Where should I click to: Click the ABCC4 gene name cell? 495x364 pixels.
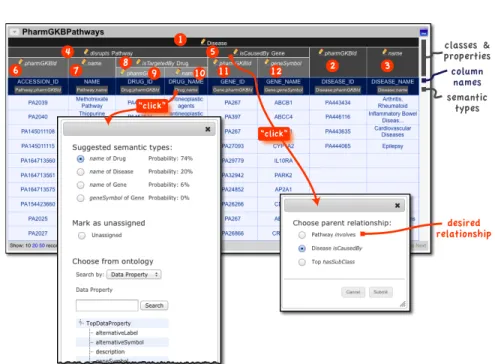pyautogui.click(x=283, y=117)
